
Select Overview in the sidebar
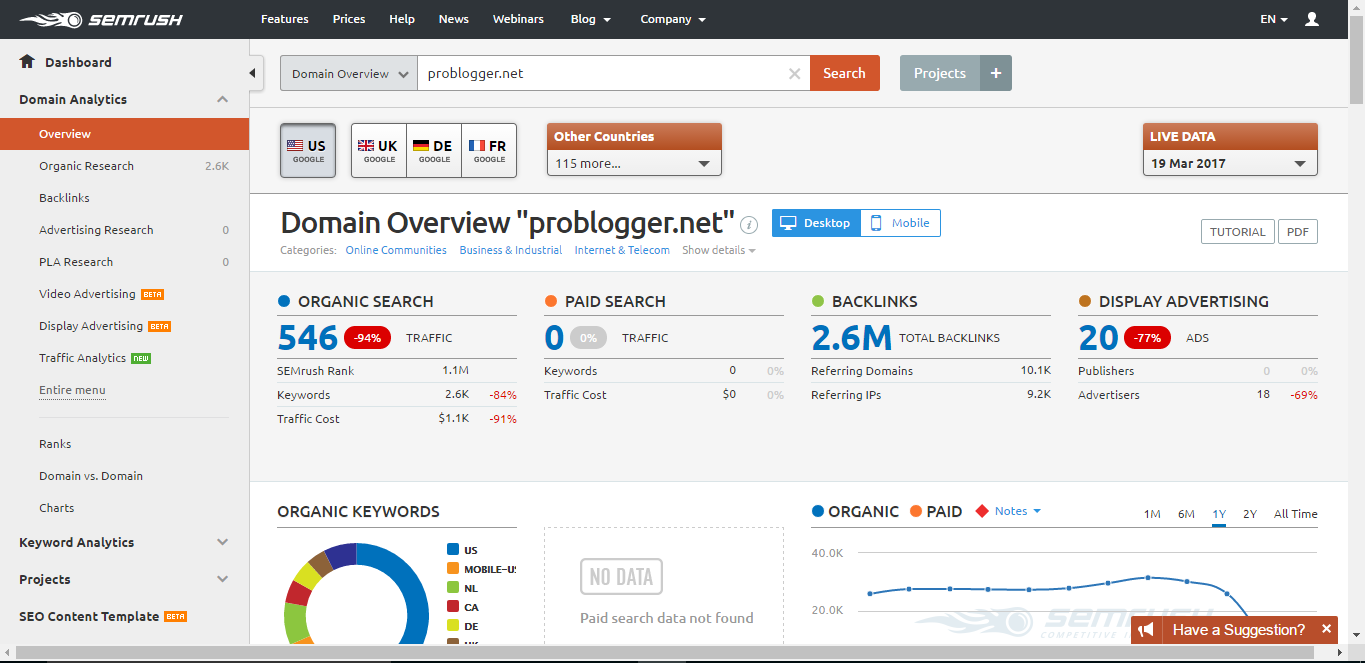[124, 134]
